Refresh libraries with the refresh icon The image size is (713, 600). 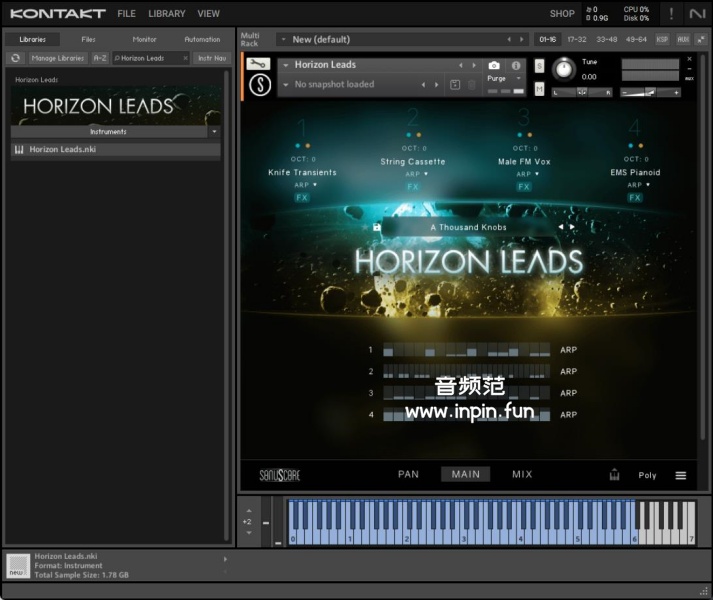click(15, 58)
